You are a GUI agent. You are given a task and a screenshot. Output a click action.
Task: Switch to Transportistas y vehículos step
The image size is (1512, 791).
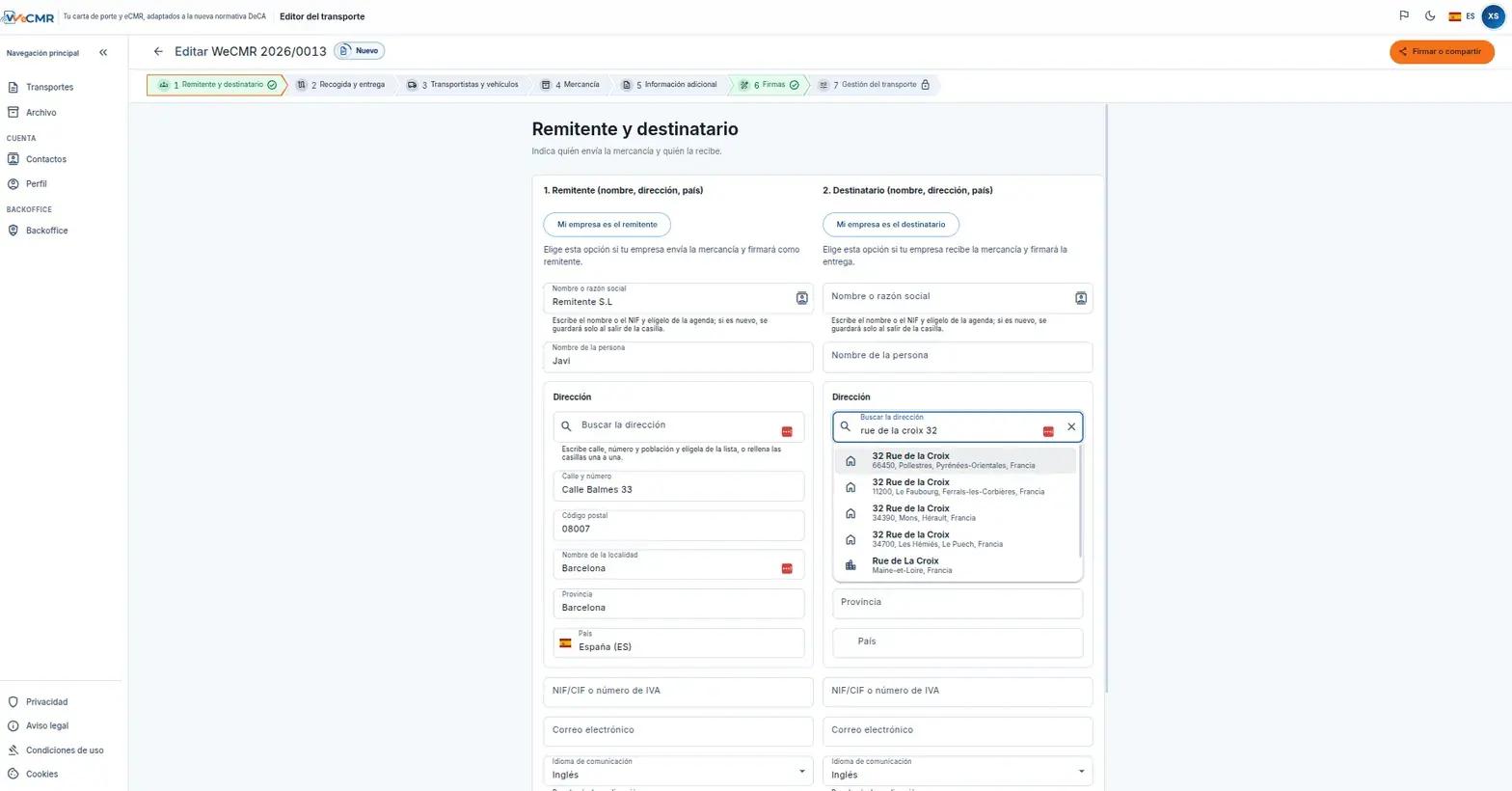pos(463,85)
